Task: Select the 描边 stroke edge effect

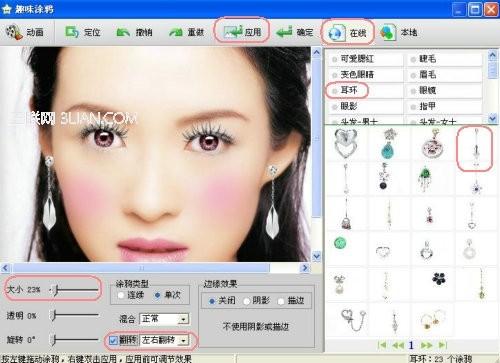Action: pos(281,301)
